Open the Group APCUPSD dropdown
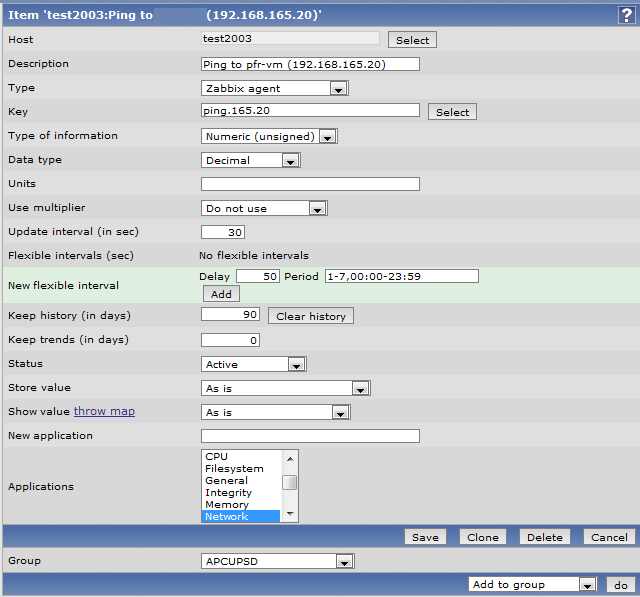The width and height of the screenshot is (640, 597). pyautogui.click(x=278, y=562)
